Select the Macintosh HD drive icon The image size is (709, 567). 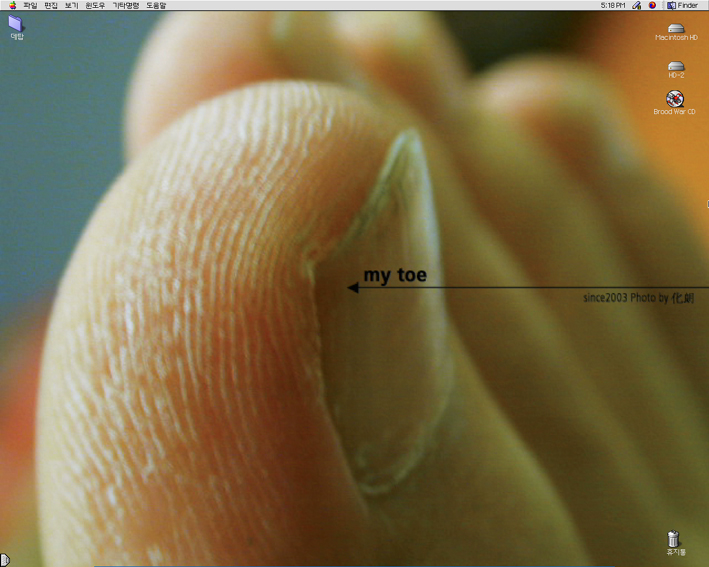point(676,27)
